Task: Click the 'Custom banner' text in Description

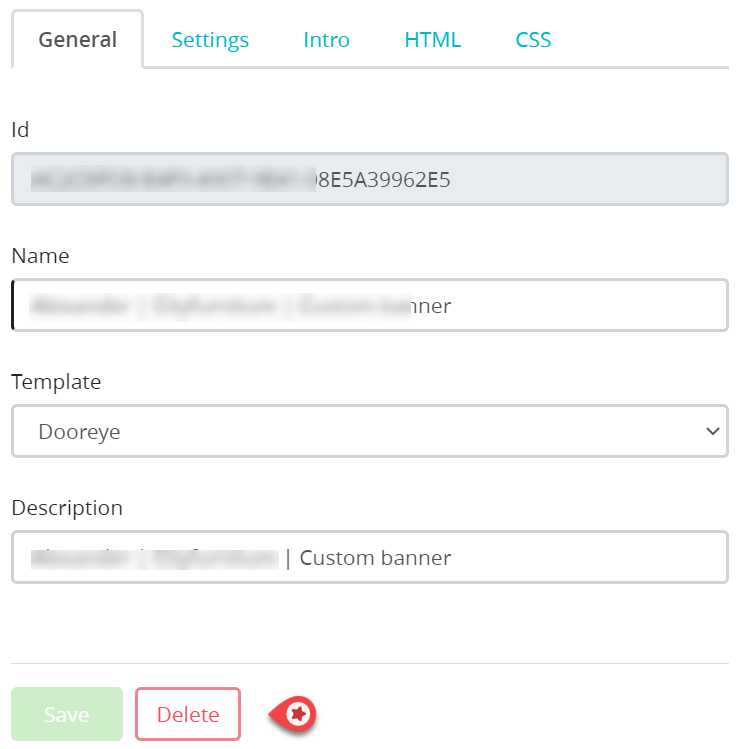Action: point(375,557)
